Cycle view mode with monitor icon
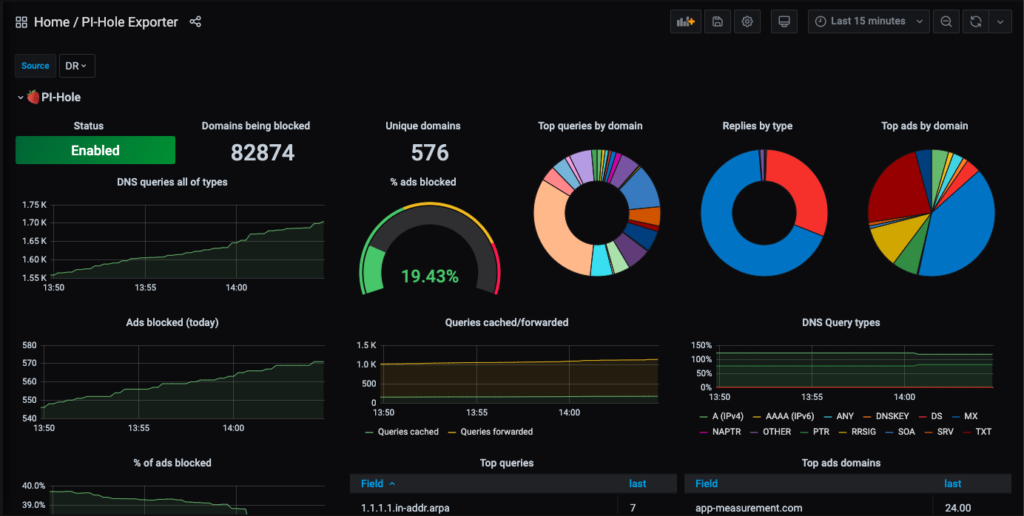Viewport: 1024px width, 516px height. pyautogui.click(x=784, y=21)
